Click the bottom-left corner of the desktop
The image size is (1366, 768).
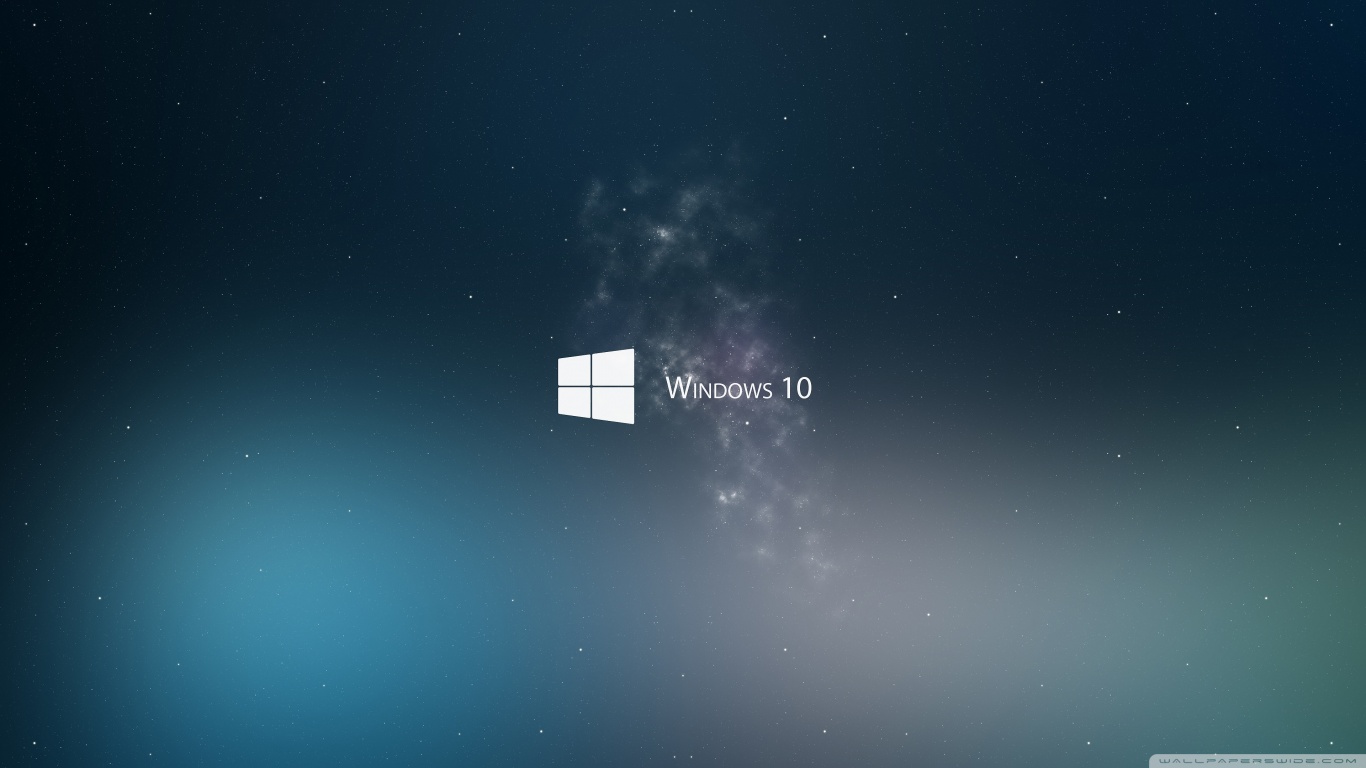tap(8, 759)
